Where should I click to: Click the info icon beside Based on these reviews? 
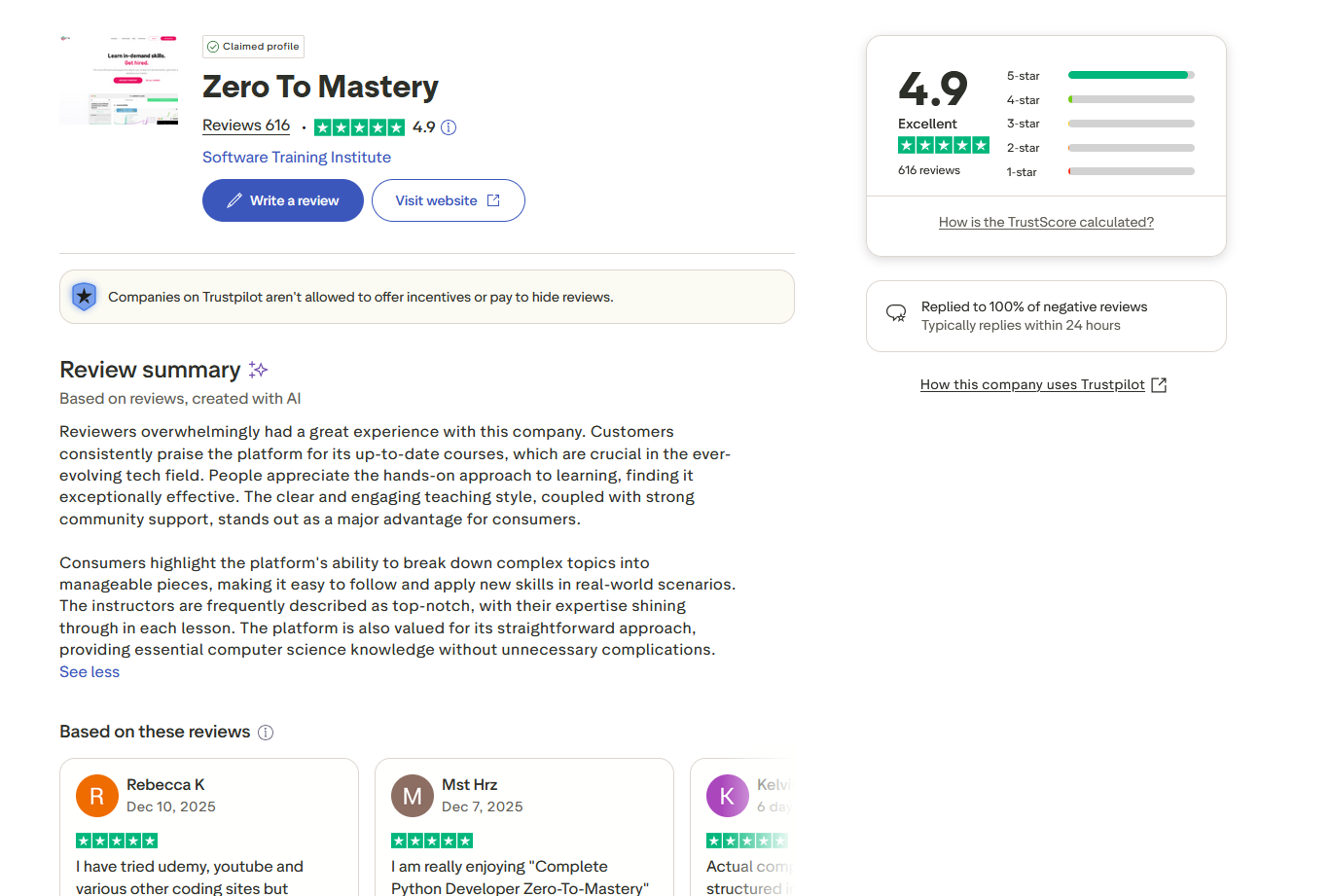coord(266,733)
